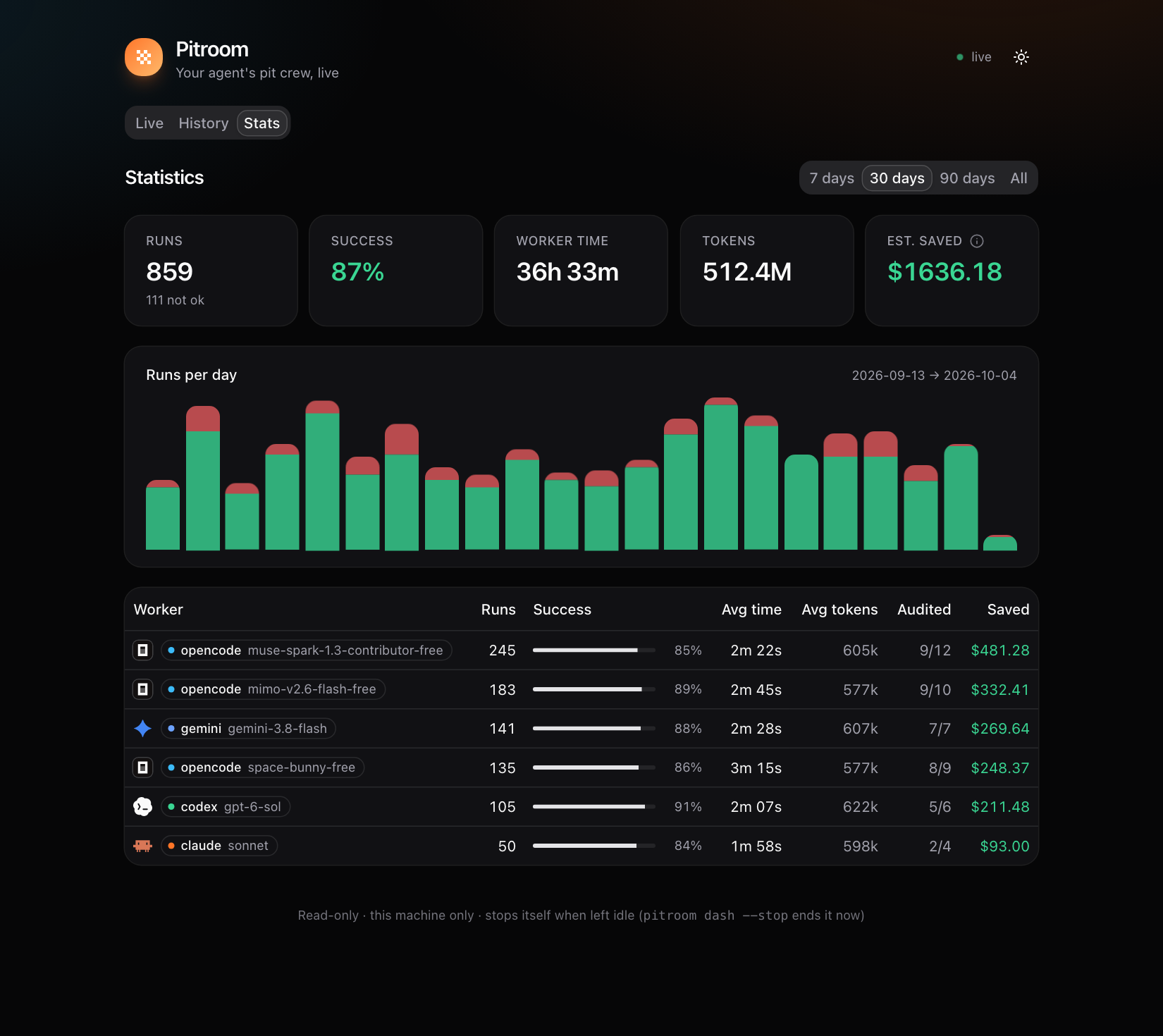Click muse-spark-1.3-contributor-free worker chip

tap(307, 650)
